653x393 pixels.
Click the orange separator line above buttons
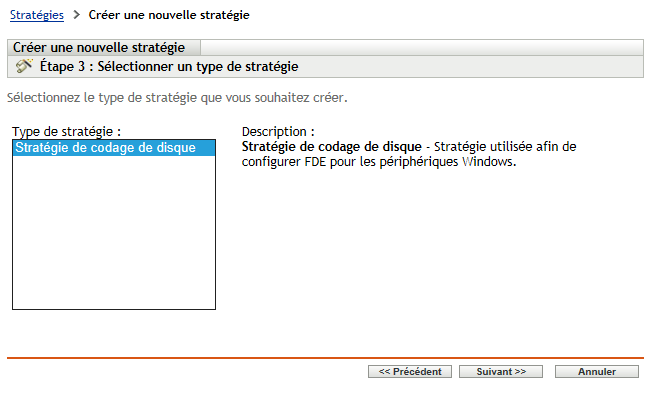coord(325,358)
